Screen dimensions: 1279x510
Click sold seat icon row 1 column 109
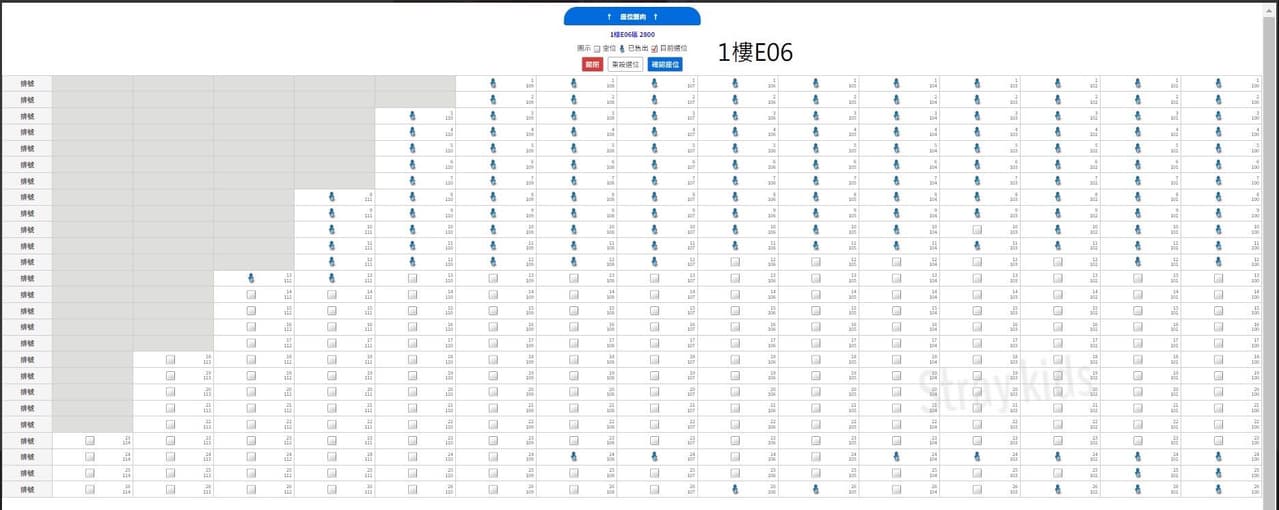493,84
